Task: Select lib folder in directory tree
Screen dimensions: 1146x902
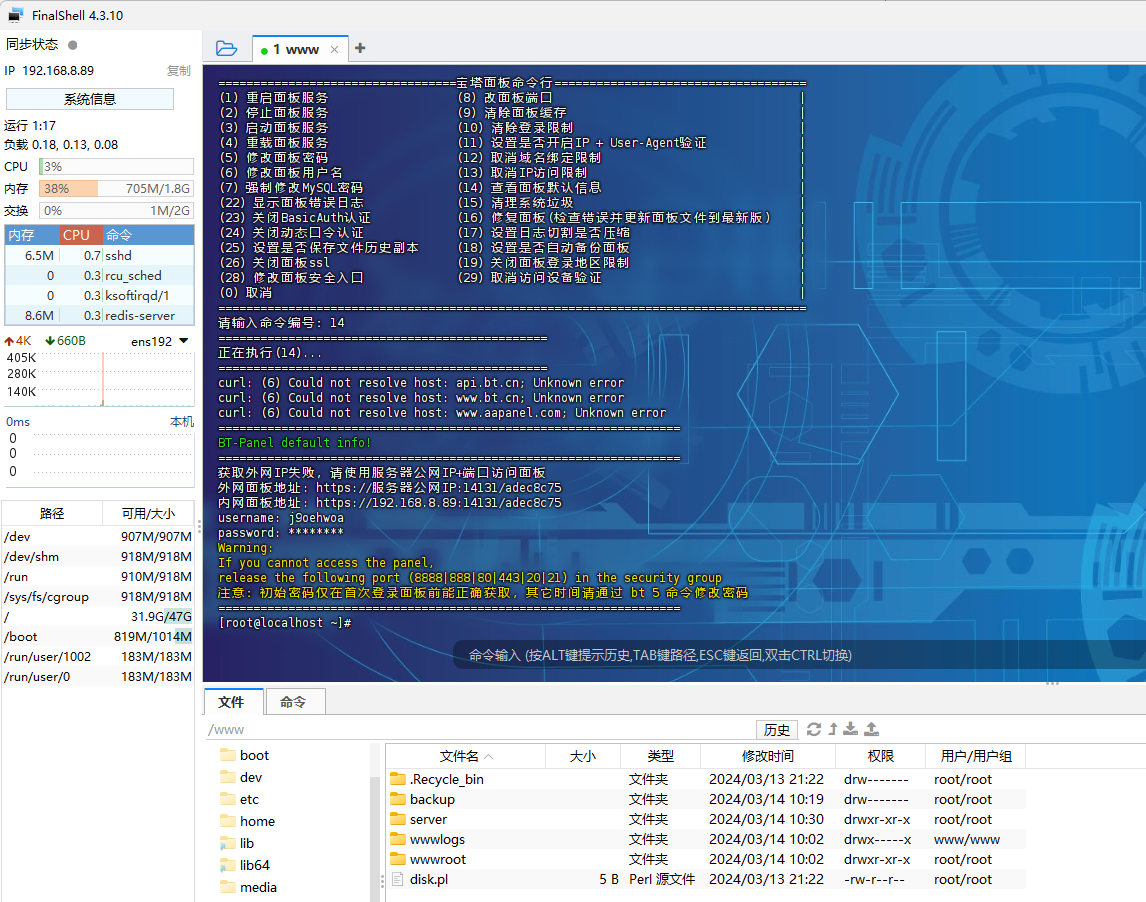Action: click(238, 843)
